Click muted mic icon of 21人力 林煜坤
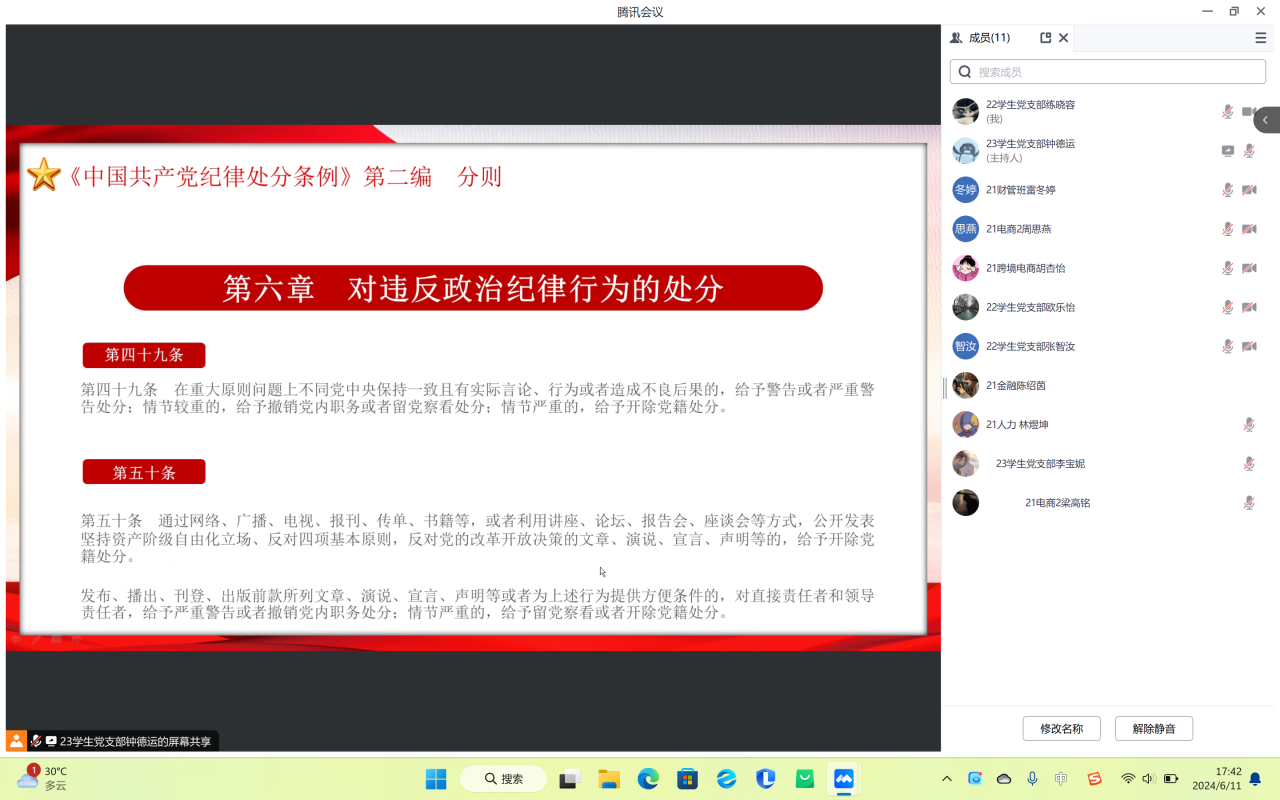The image size is (1280, 800). 1249,425
